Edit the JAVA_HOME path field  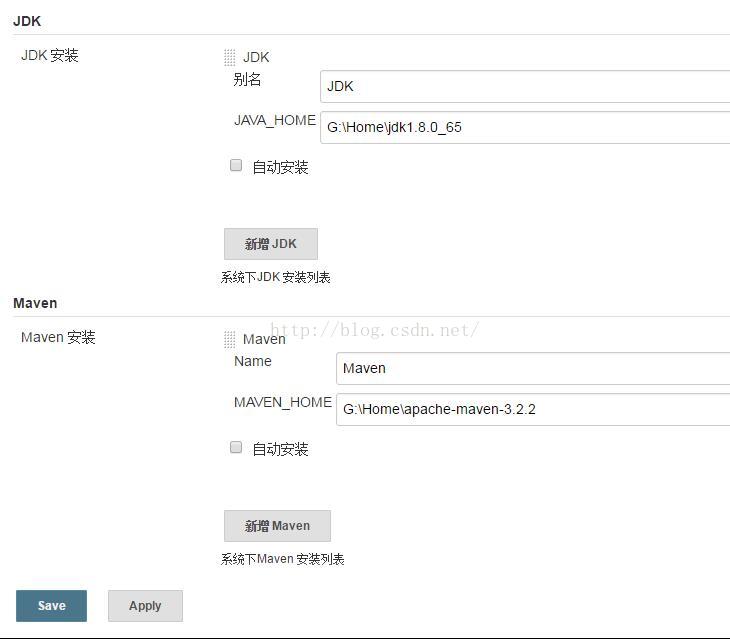click(x=525, y=128)
